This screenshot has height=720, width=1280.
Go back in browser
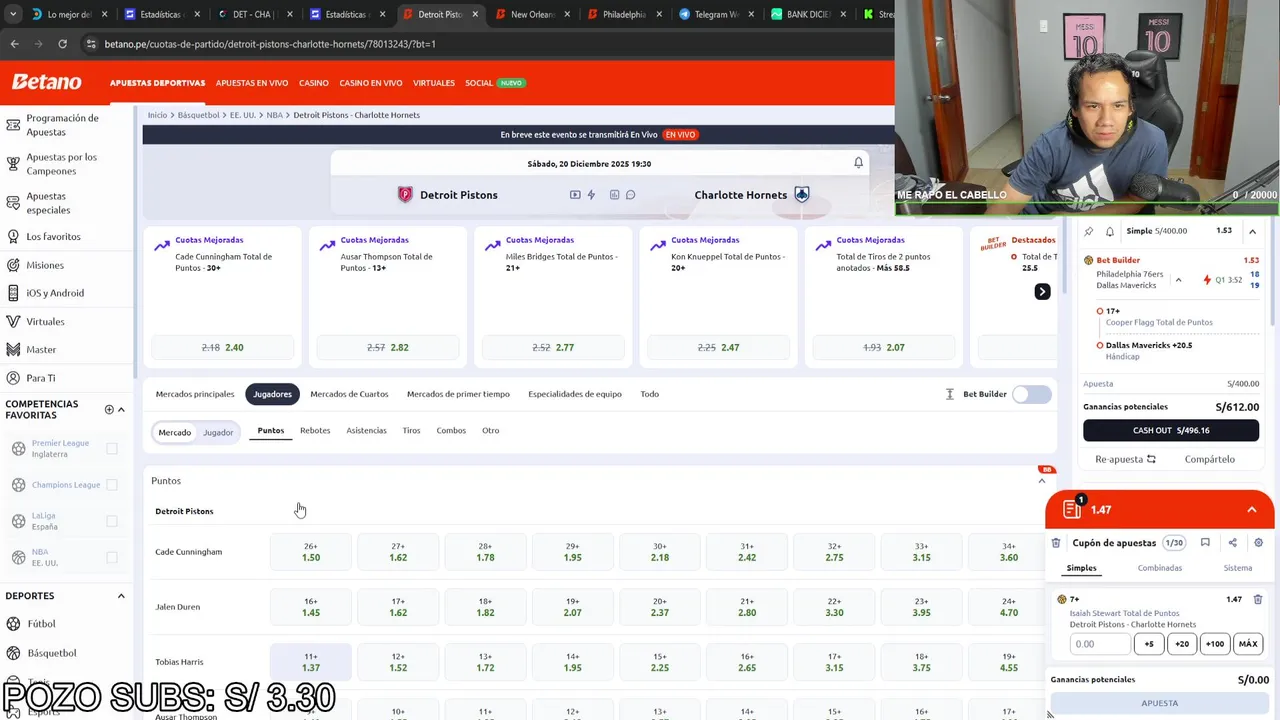click(14, 44)
